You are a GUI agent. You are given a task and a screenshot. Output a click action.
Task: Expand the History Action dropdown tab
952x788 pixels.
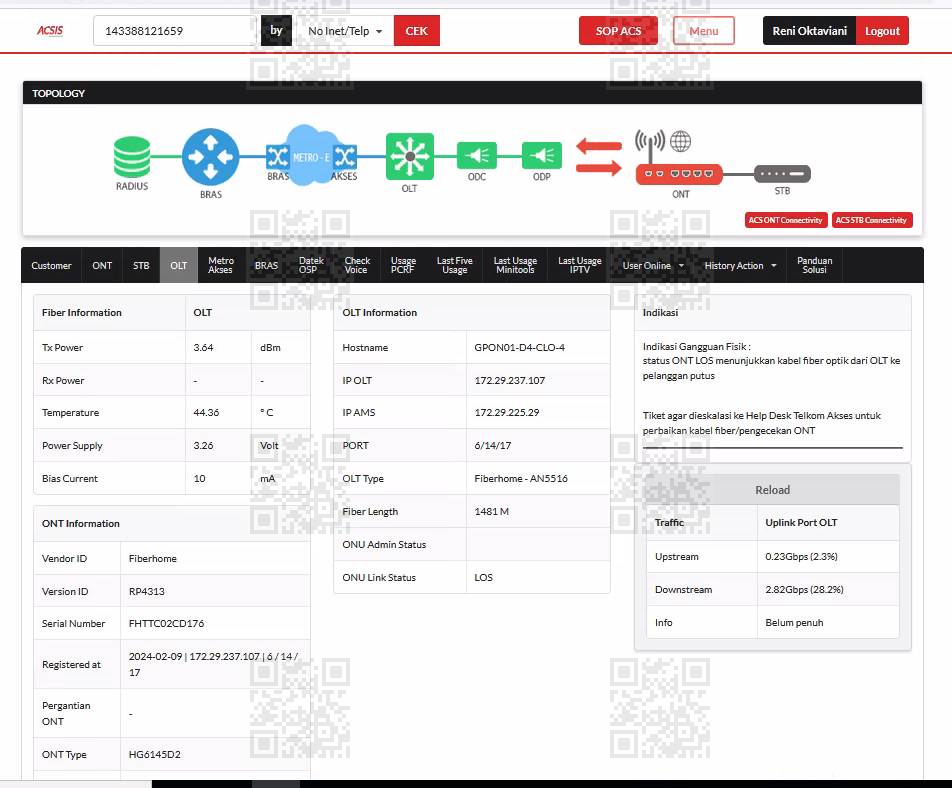click(x=740, y=265)
